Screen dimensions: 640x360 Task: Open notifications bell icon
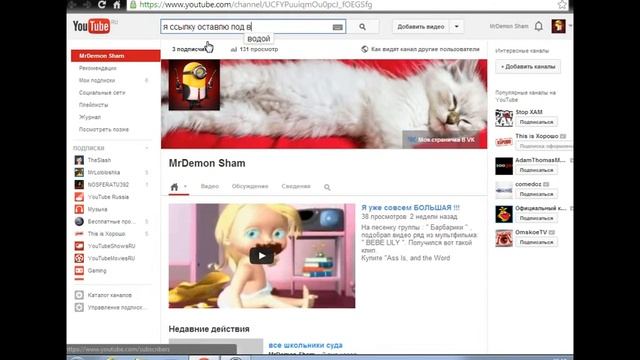point(539,27)
